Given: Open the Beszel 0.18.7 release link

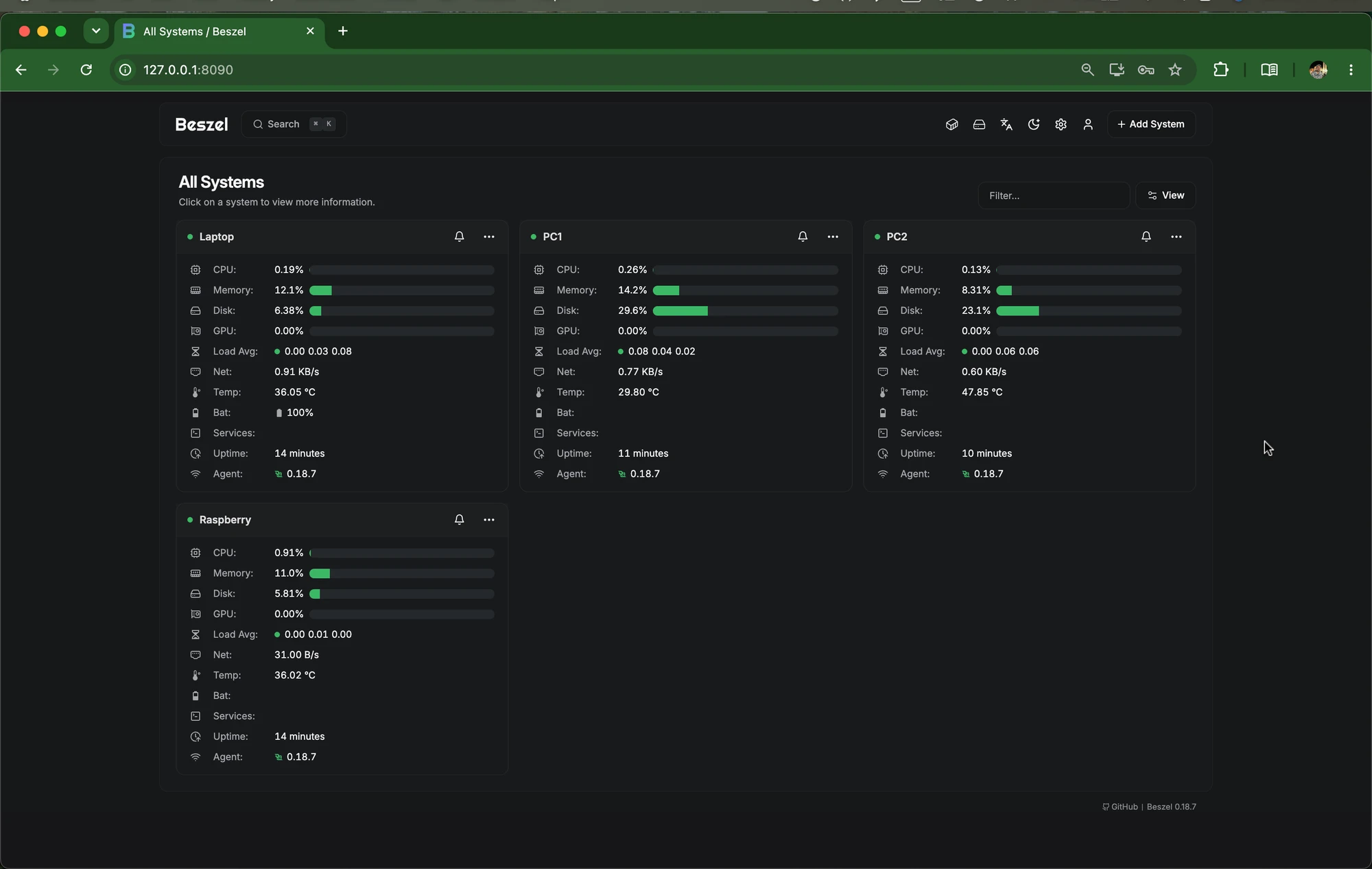Looking at the screenshot, I should click(1172, 807).
